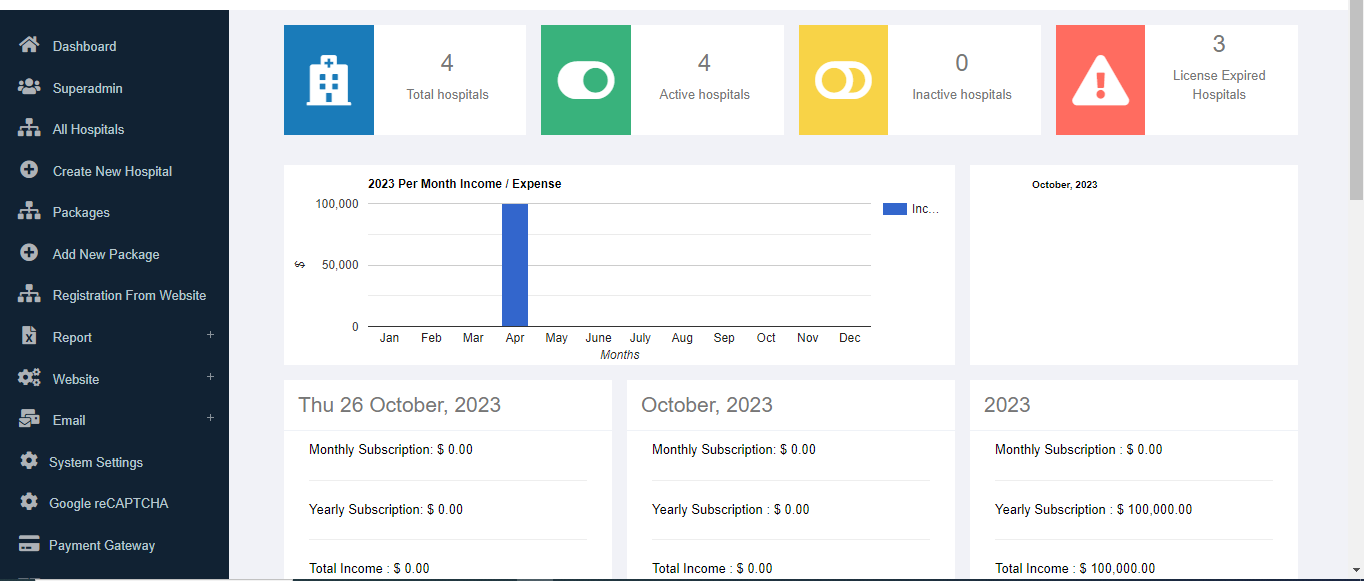This screenshot has height=581, width=1364.
Task: Click the Google reCAPTCHA gear icon
Action: (29, 502)
